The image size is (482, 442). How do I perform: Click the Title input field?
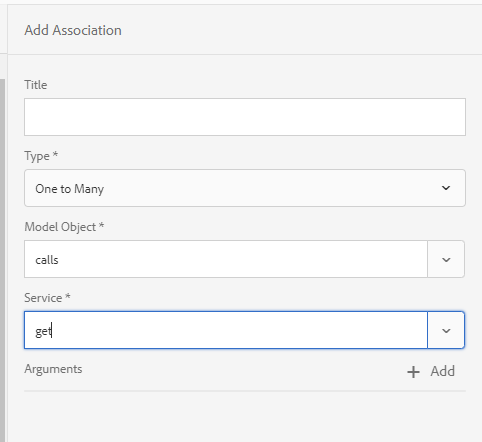pyautogui.click(x=245, y=117)
